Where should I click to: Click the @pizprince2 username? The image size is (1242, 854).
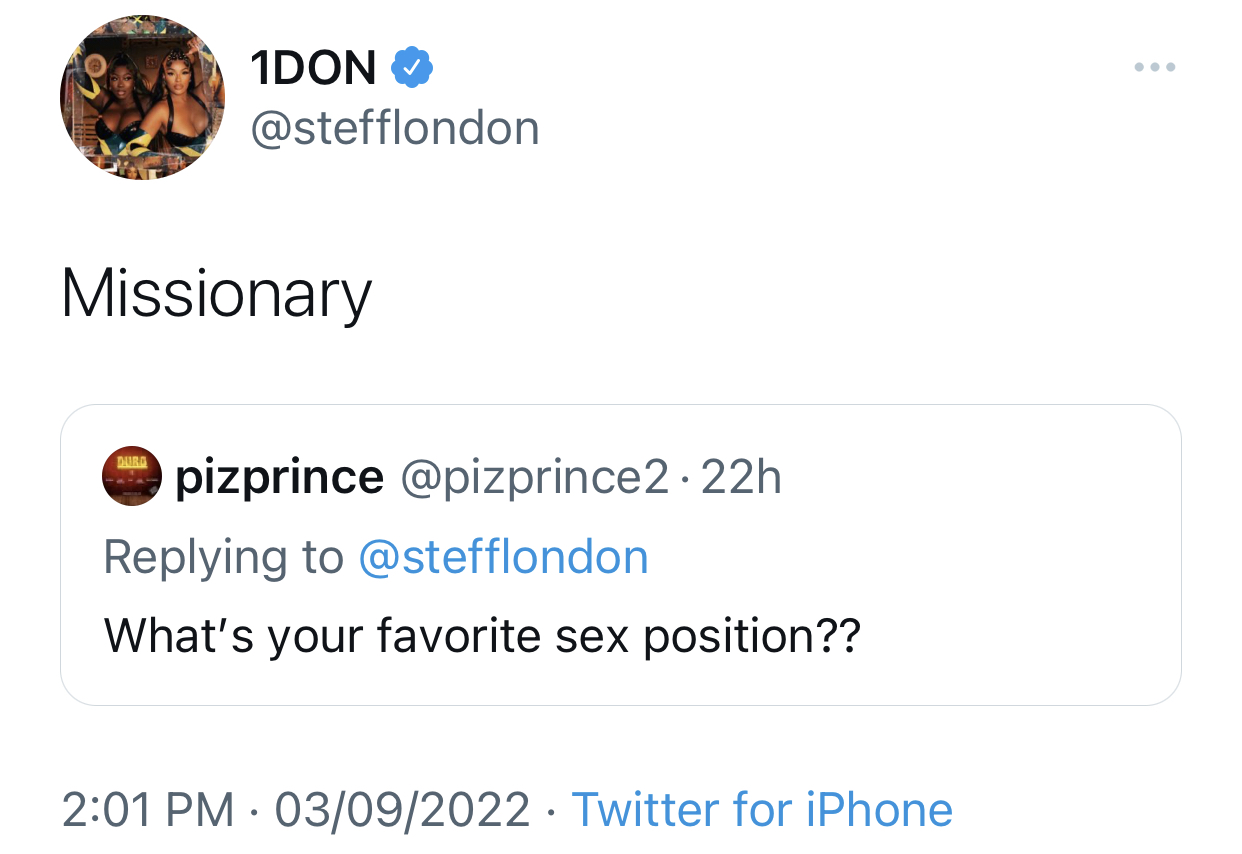coord(534,478)
